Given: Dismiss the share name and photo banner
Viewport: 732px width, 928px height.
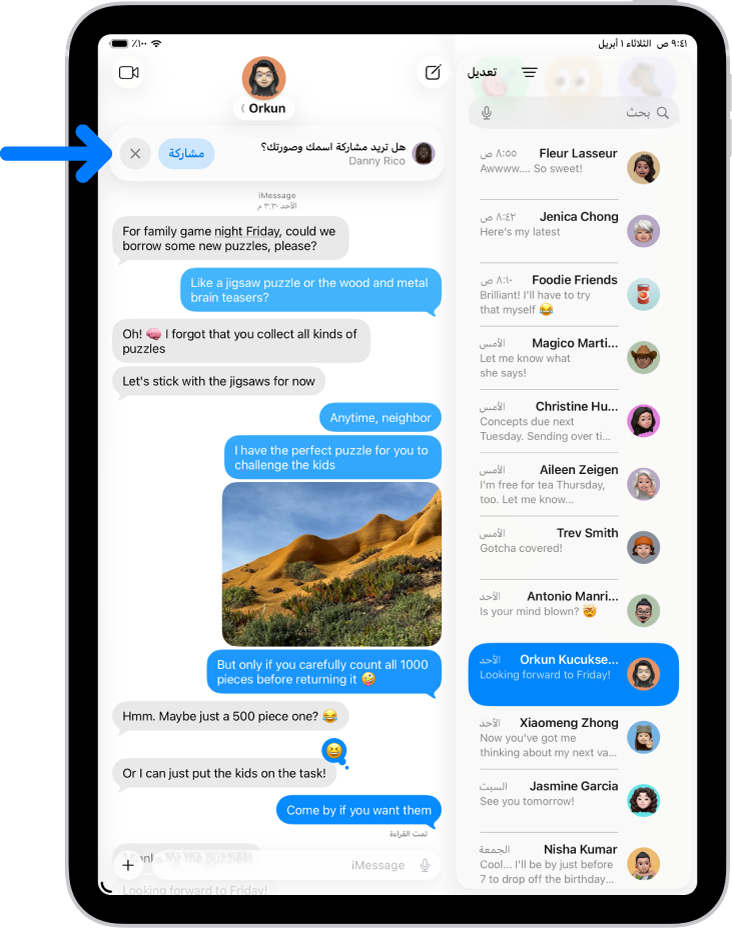Looking at the screenshot, I should 135,154.
